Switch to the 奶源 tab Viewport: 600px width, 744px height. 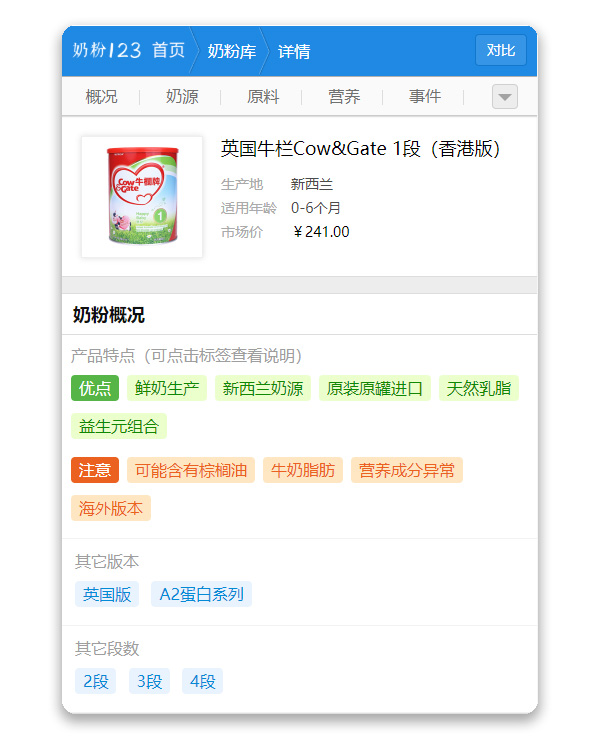click(x=182, y=97)
